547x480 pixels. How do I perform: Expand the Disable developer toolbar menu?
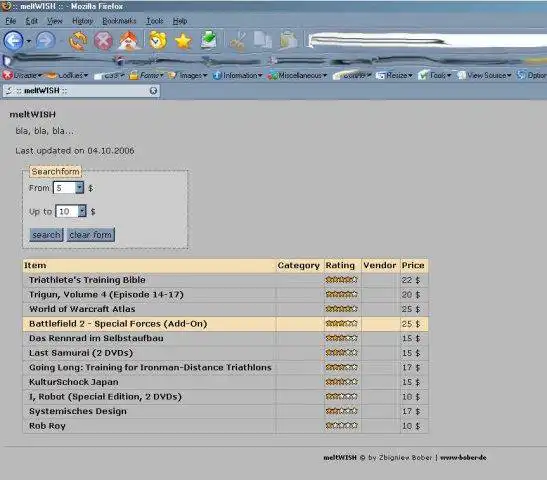tap(22, 75)
